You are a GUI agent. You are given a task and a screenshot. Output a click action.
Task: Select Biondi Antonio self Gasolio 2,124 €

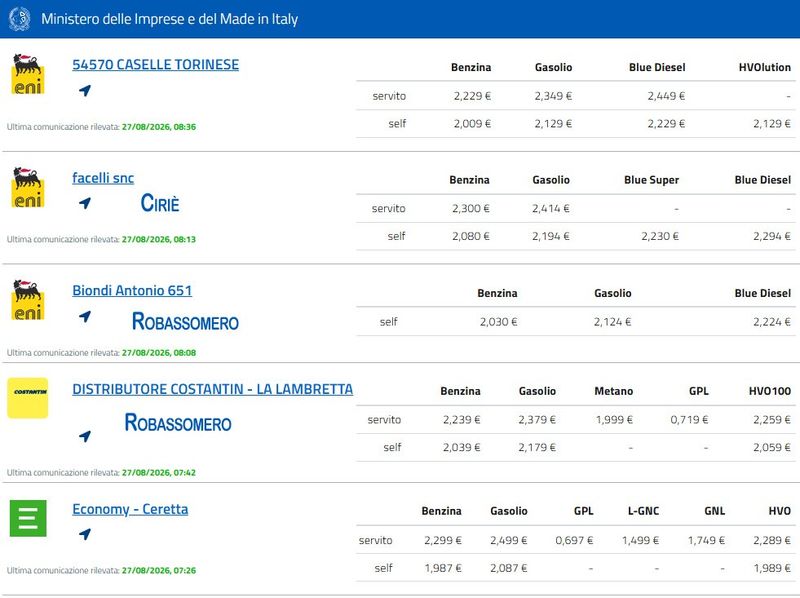point(612,322)
